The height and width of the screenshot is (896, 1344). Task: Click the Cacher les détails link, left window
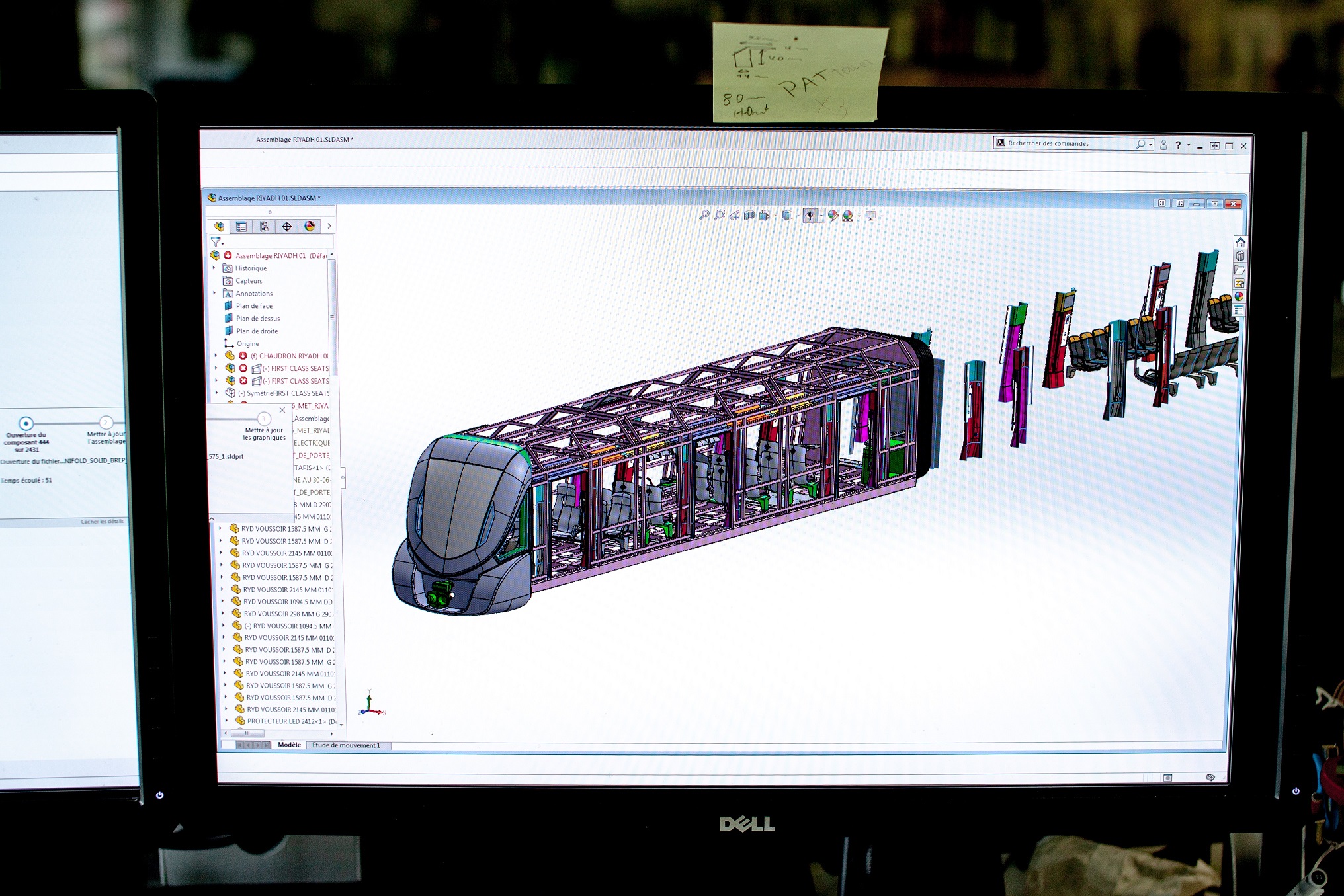point(102,522)
